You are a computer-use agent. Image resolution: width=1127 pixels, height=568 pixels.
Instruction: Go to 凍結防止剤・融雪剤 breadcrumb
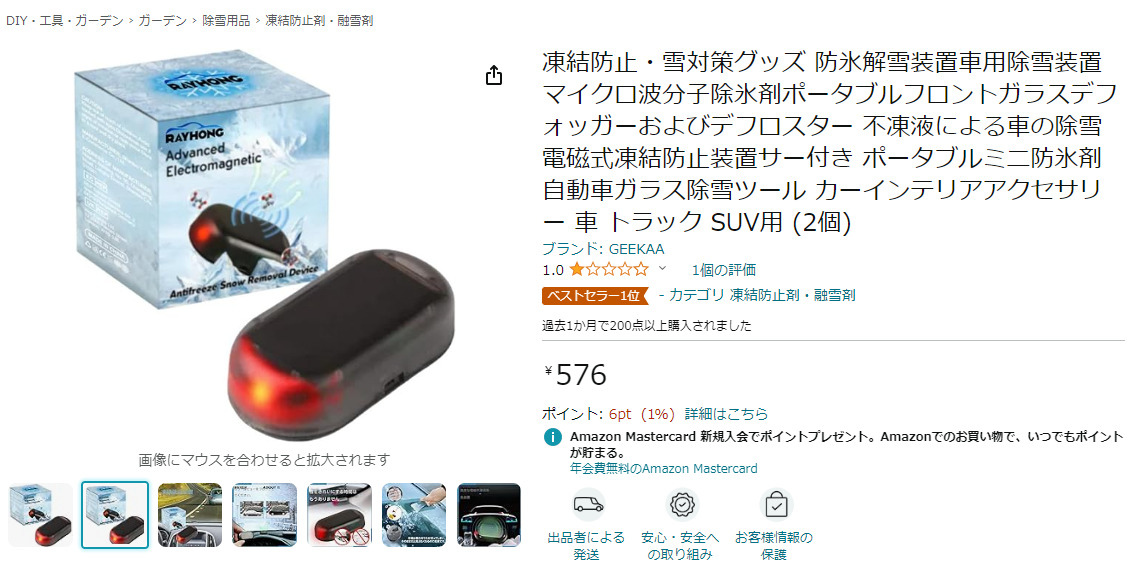click(319, 21)
